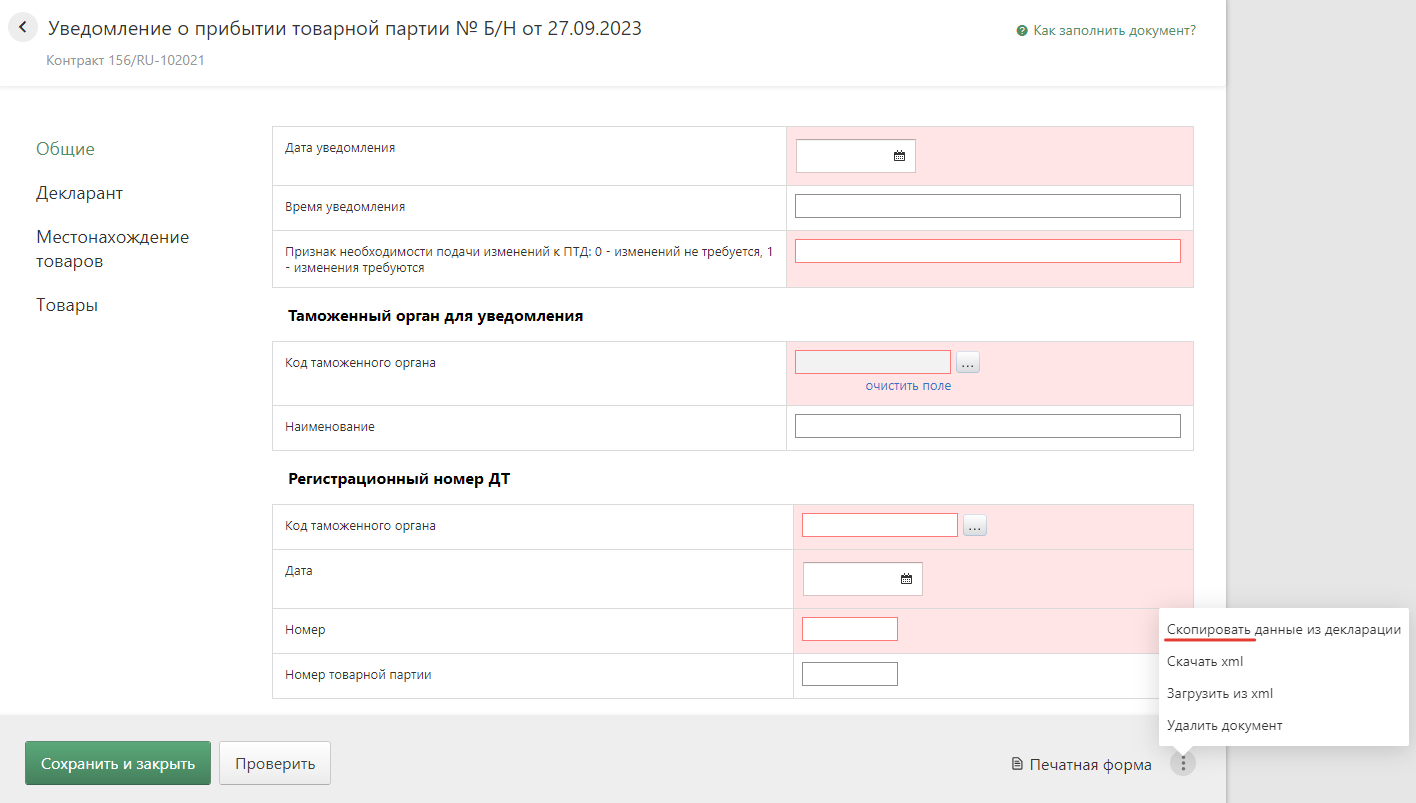Click the greyed notification Код таможенного органа field

coord(873,362)
